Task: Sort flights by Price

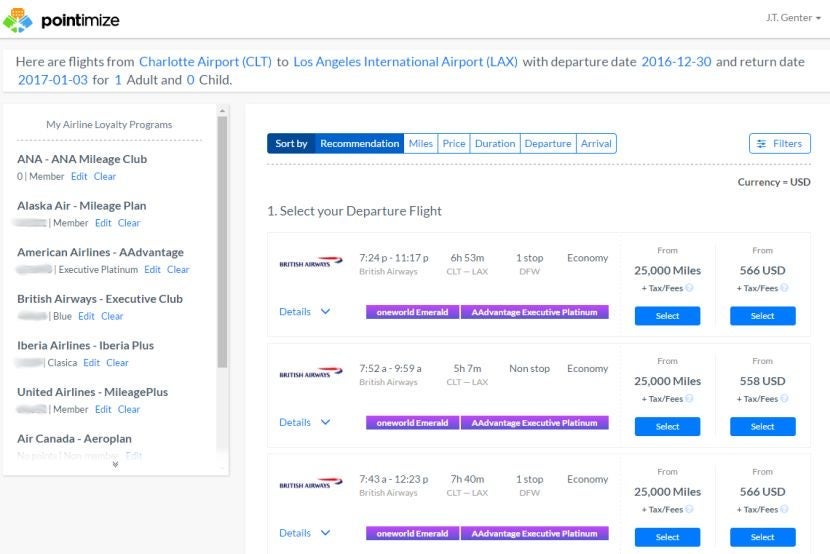Action: 454,144
